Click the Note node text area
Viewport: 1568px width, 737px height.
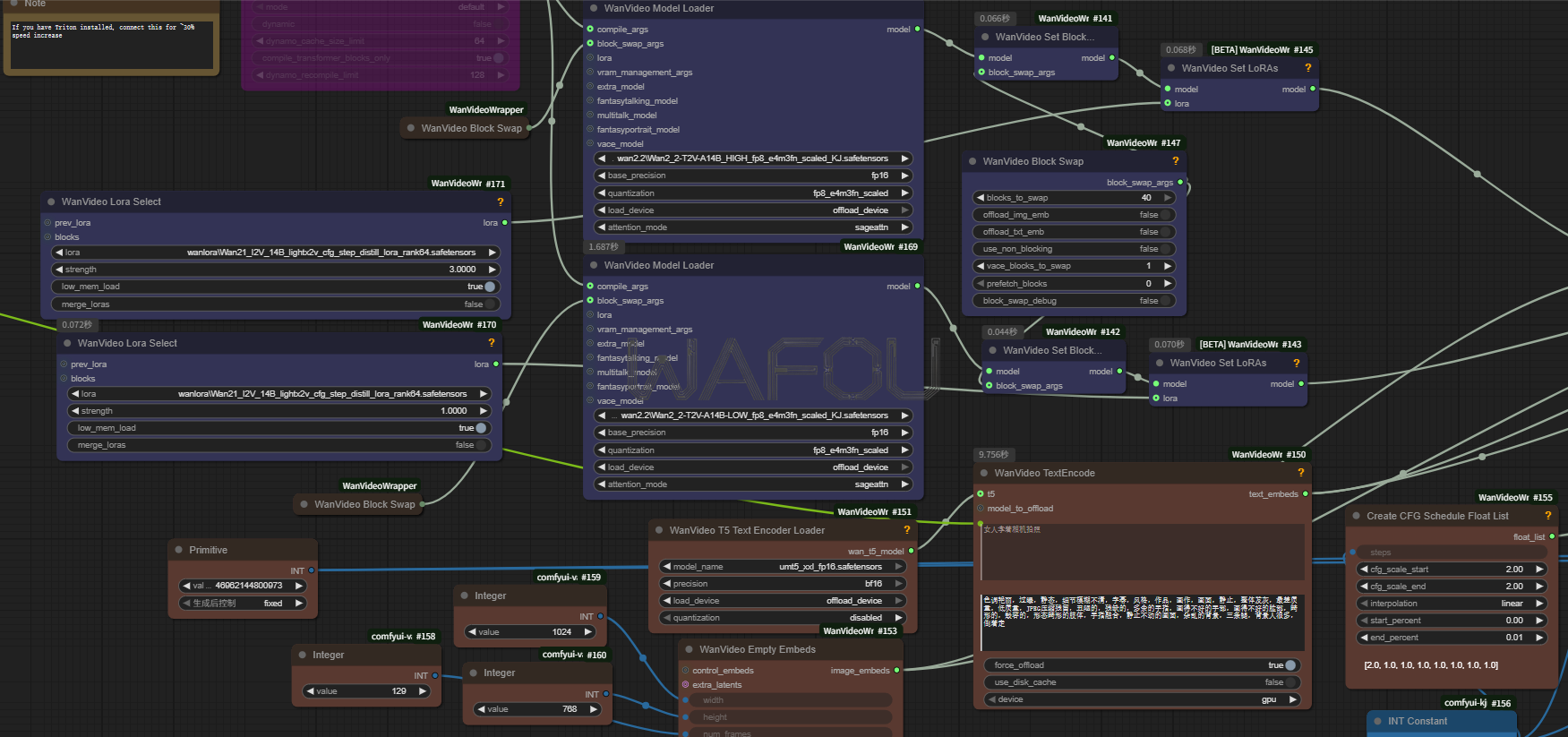(112, 46)
